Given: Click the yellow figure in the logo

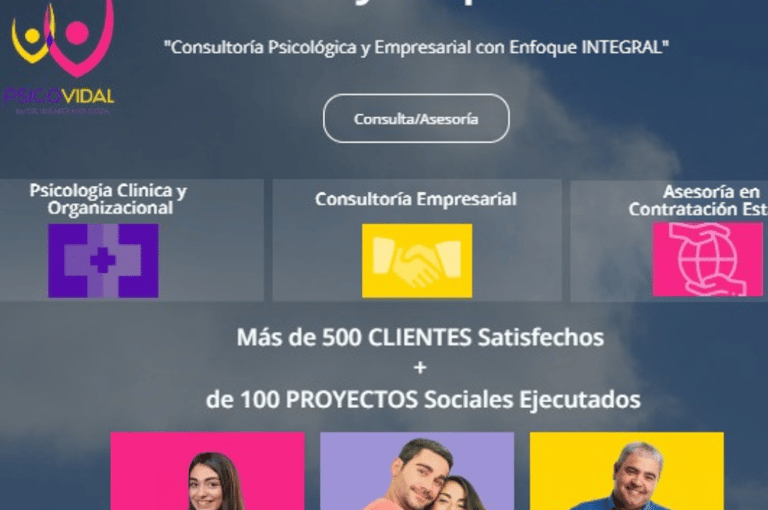Looking at the screenshot, I should 30,40.
